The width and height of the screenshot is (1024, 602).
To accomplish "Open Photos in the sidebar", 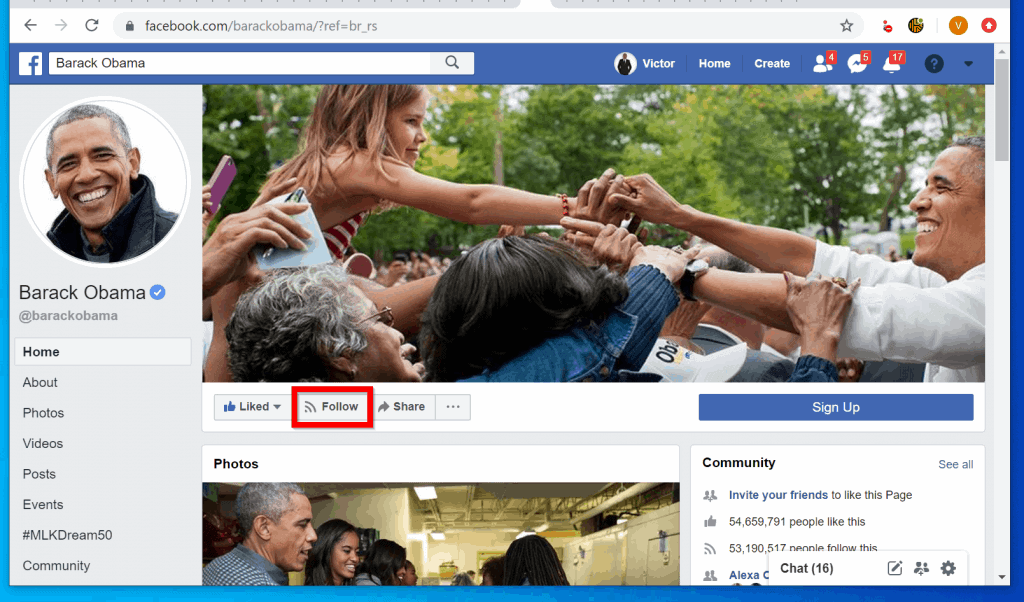I will point(43,413).
